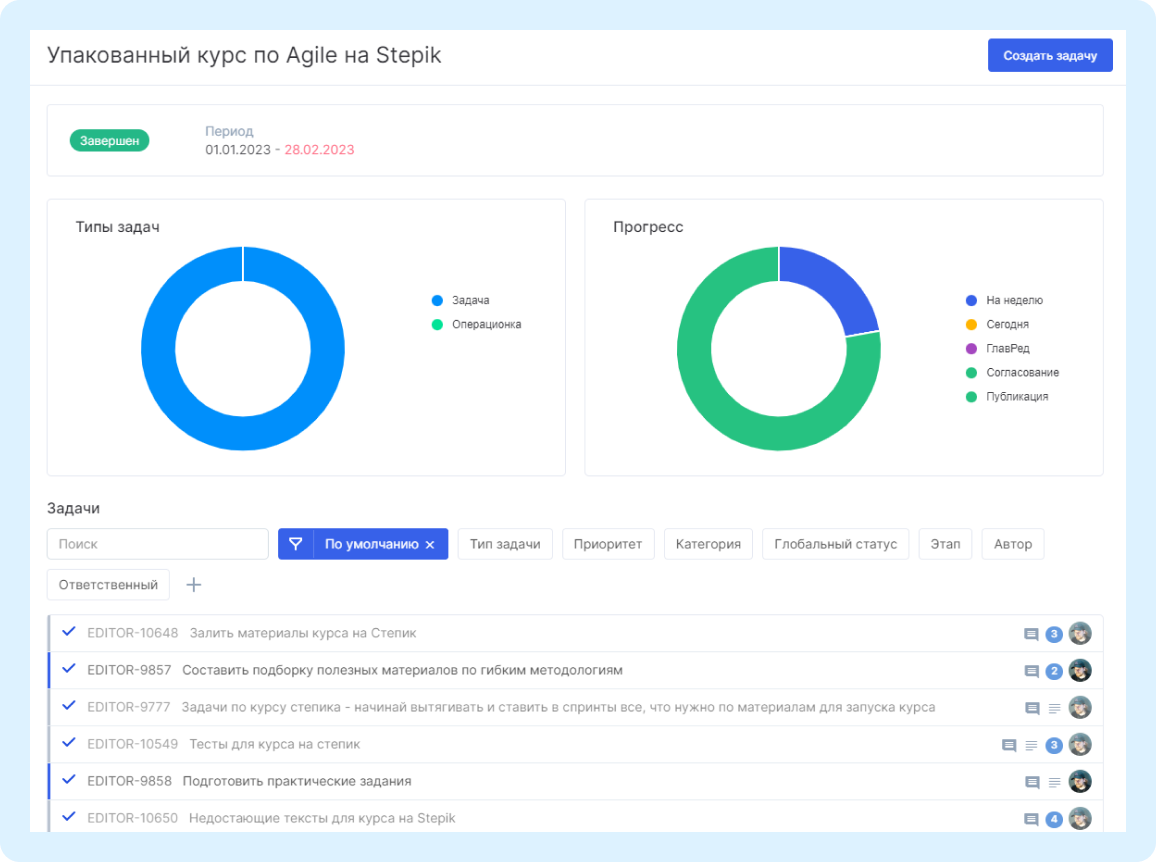1156x862 pixels.
Task: Open the Автор filter dropdown
Action: [1012, 543]
